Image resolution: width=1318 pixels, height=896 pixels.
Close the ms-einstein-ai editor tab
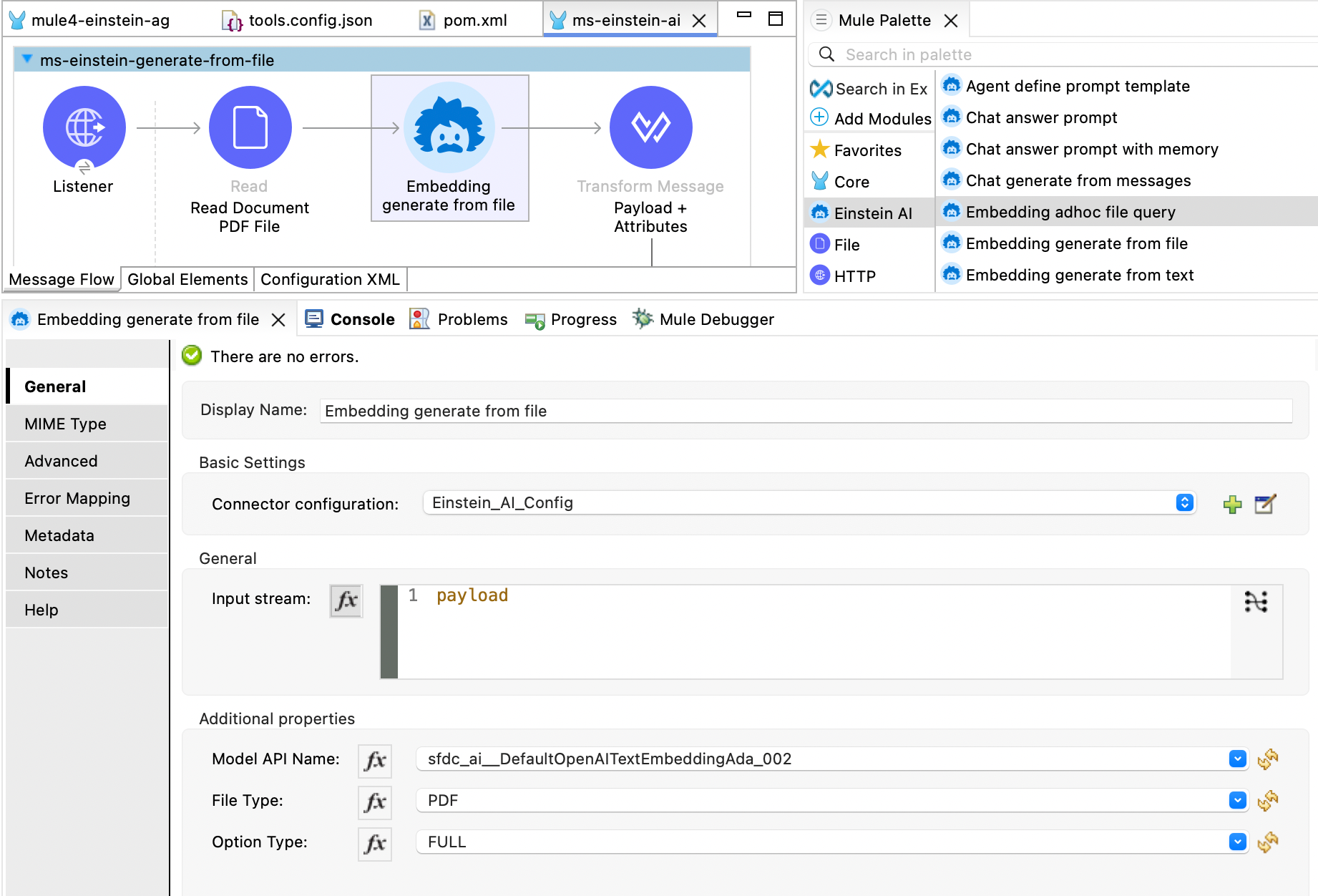pyautogui.click(x=700, y=21)
